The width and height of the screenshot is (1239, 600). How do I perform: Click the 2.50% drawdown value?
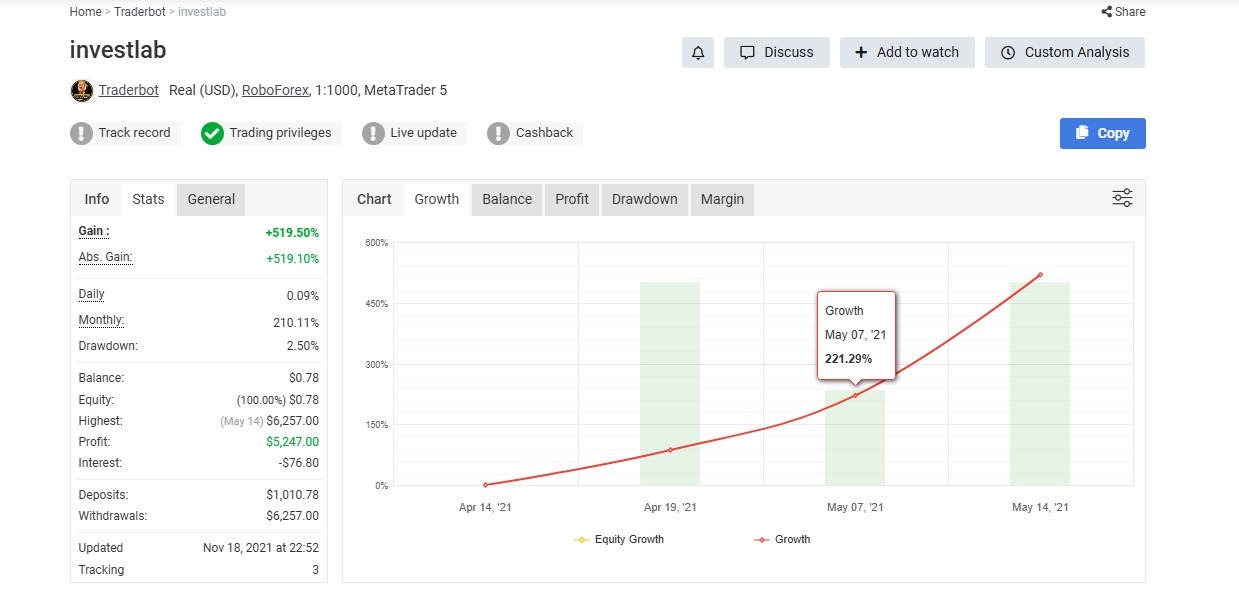tap(303, 346)
